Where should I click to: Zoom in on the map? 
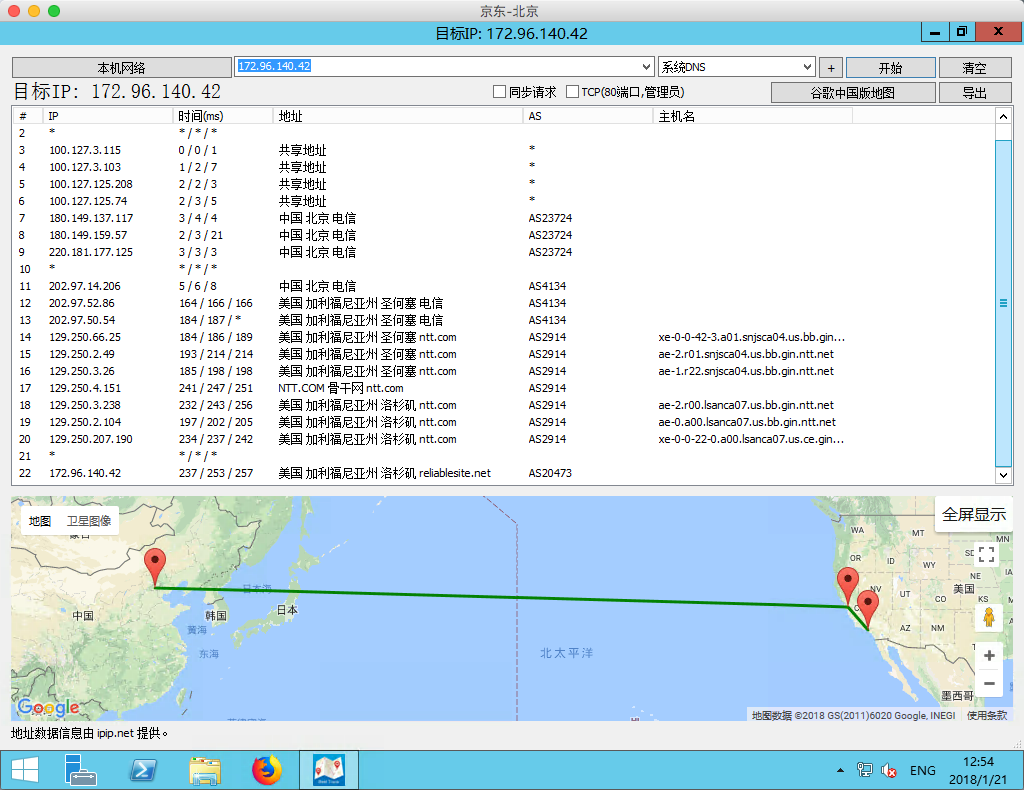pos(989,656)
